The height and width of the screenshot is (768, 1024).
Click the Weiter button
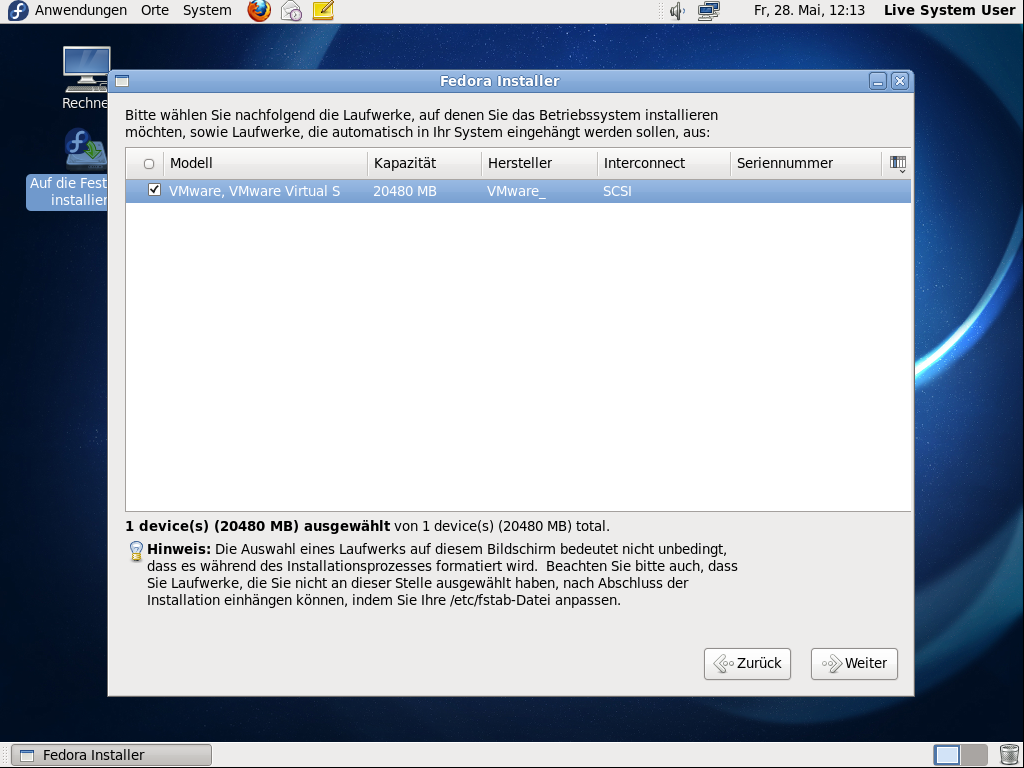click(x=854, y=664)
